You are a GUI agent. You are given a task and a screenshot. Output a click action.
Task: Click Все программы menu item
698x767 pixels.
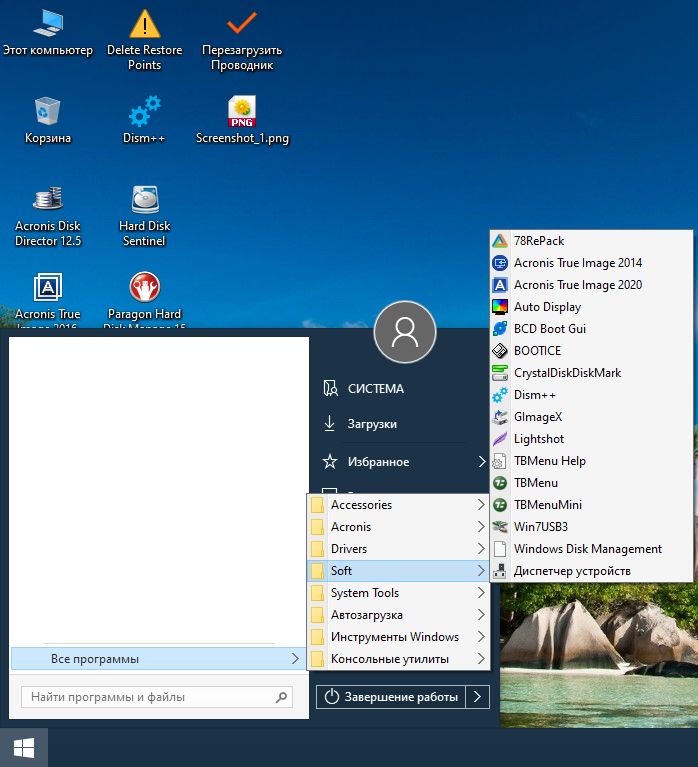[x=158, y=659]
